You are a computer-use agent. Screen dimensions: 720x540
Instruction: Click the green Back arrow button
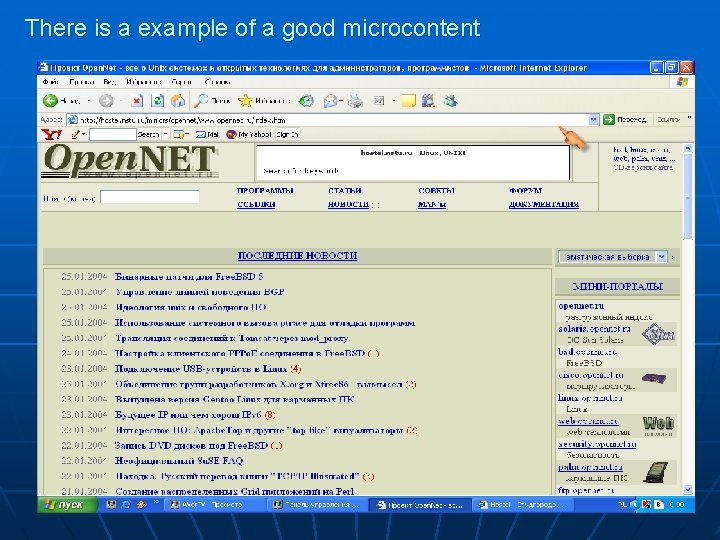click(x=50, y=101)
